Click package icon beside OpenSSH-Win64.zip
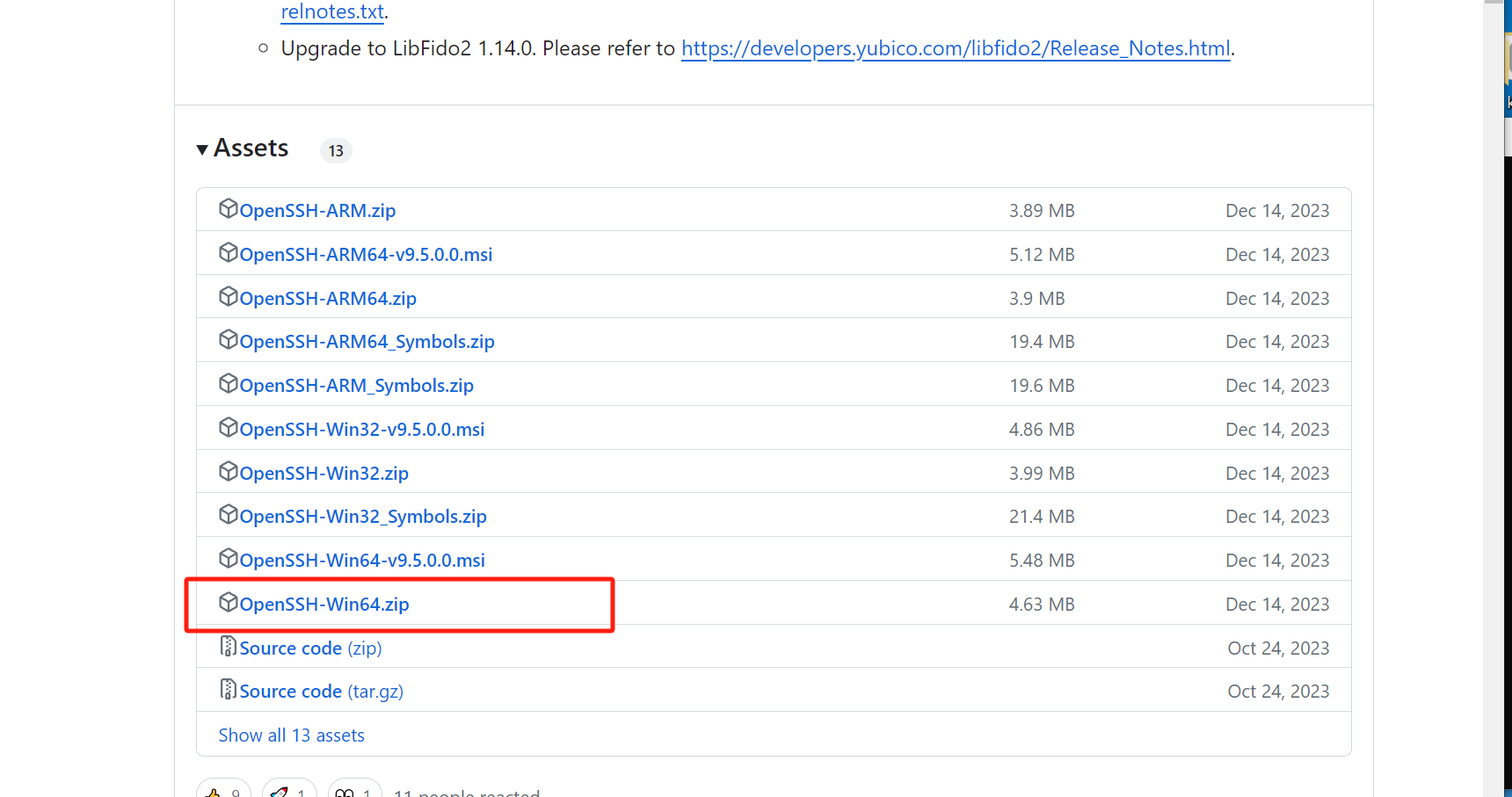Viewport: 1512px width, 797px height. coord(229,603)
